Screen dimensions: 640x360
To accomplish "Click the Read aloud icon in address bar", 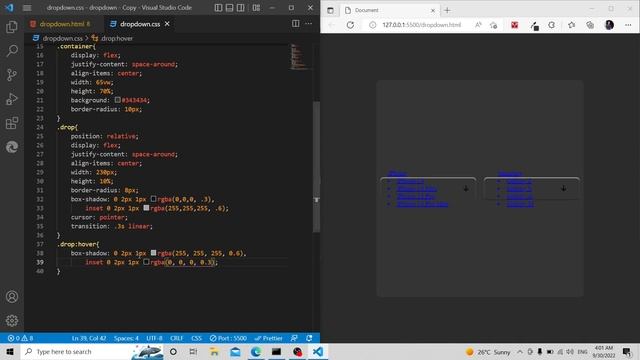I will pos(478,25).
